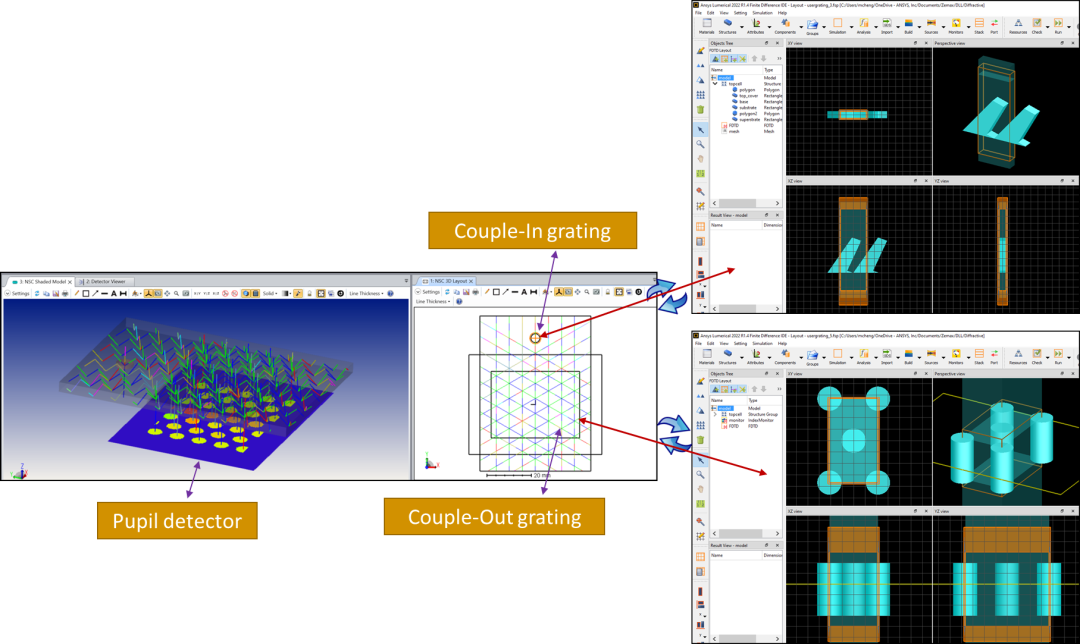The height and width of the screenshot is (644, 1080).
Task: Open Setting menu in bottom Lumerical window
Action: tap(741, 343)
